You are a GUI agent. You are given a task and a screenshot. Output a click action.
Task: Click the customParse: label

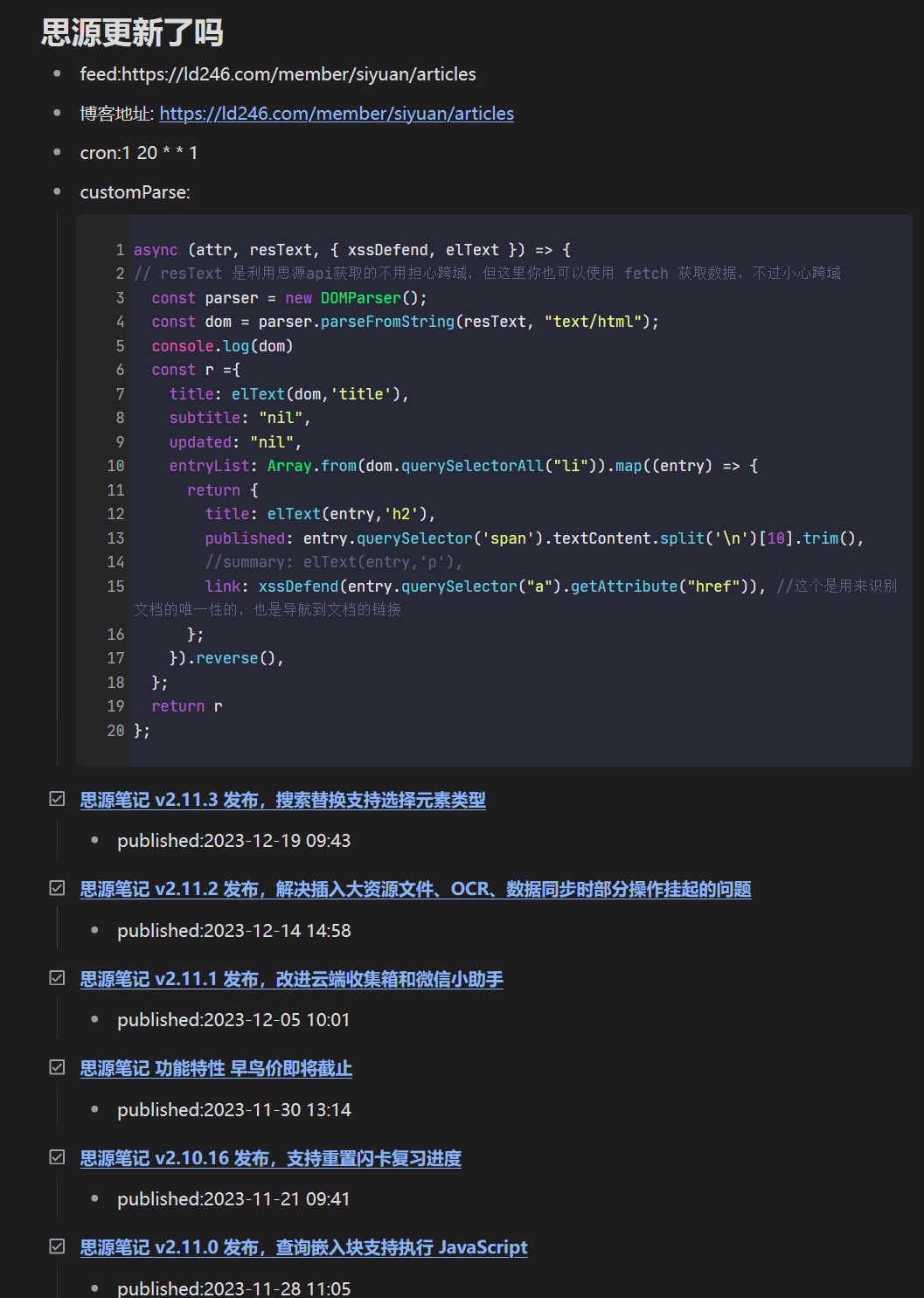click(x=135, y=192)
